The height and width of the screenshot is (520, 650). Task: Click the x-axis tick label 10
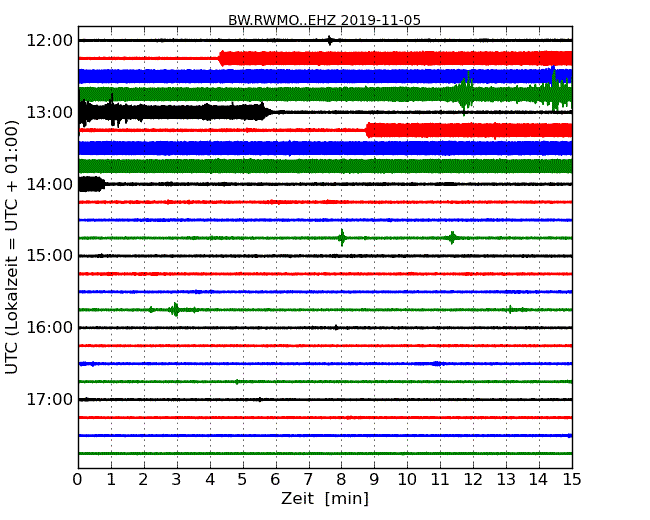[x=407, y=480]
